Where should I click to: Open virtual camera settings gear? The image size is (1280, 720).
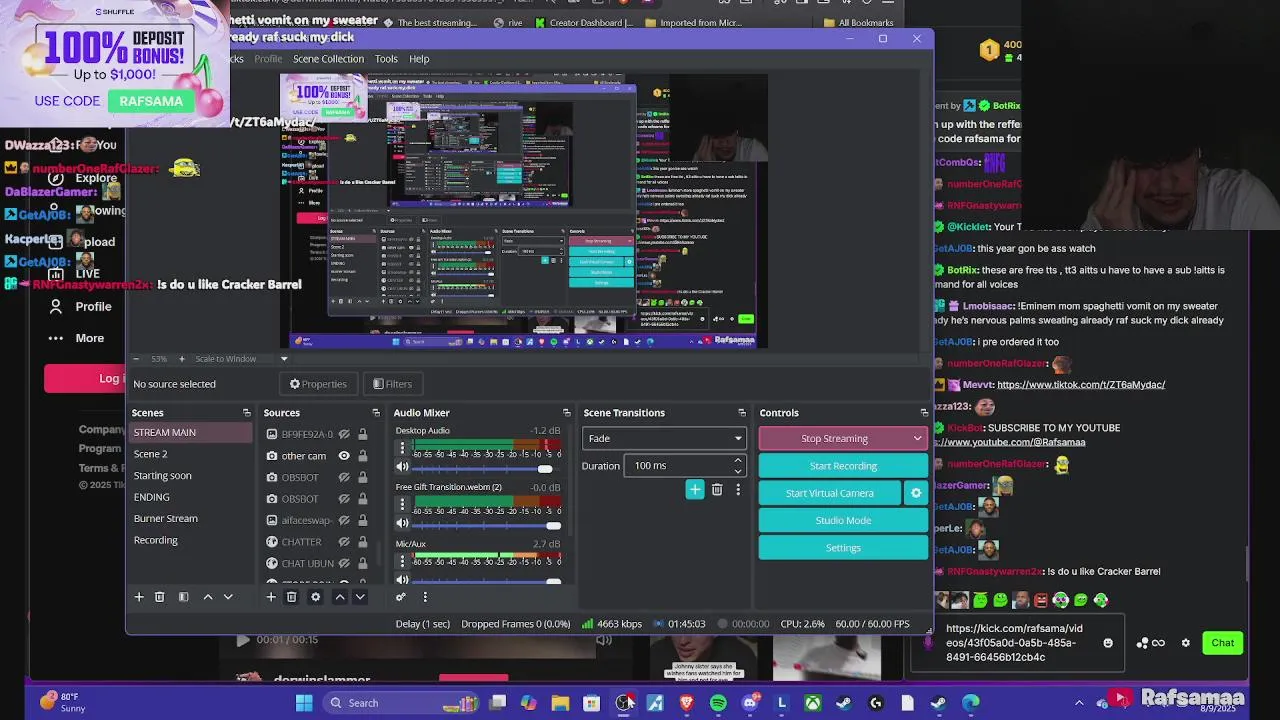click(915, 493)
